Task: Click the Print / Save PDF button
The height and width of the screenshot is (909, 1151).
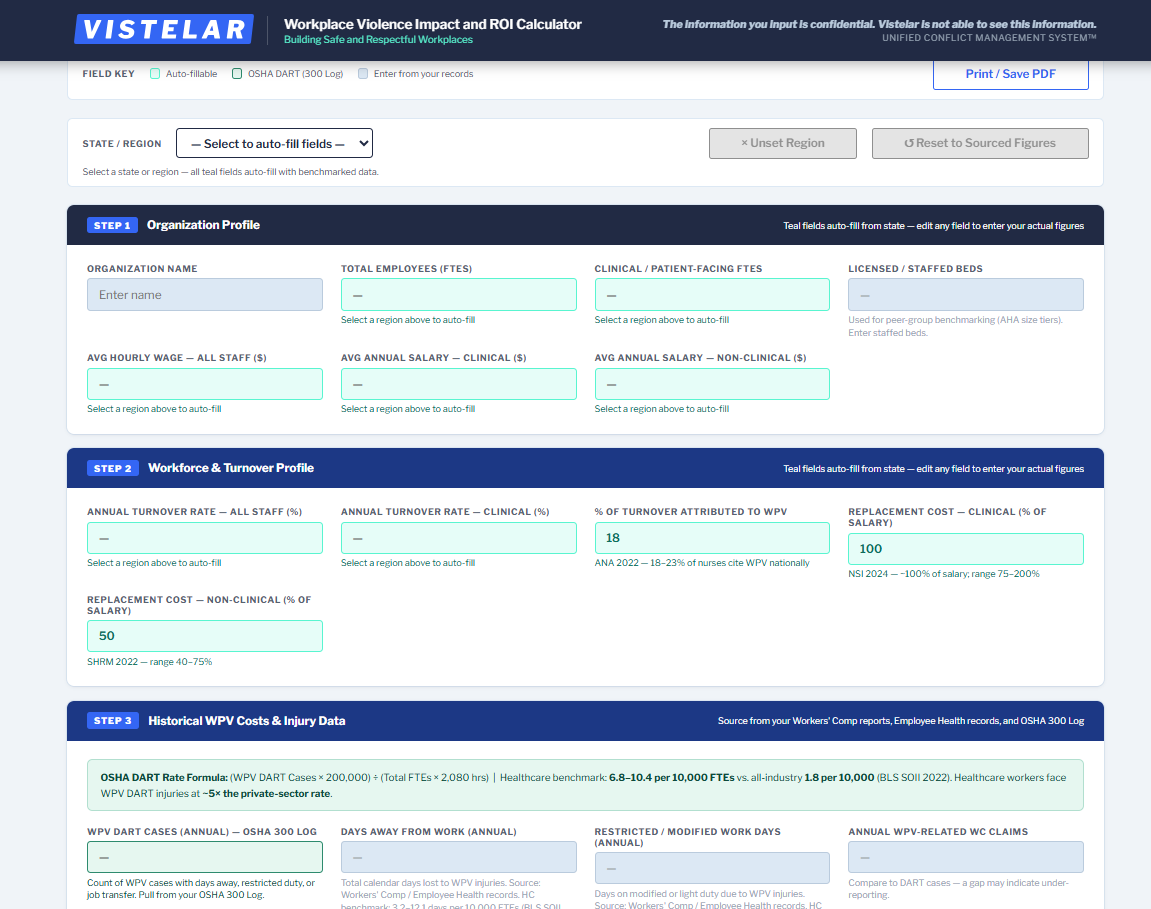Action: point(1010,74)
